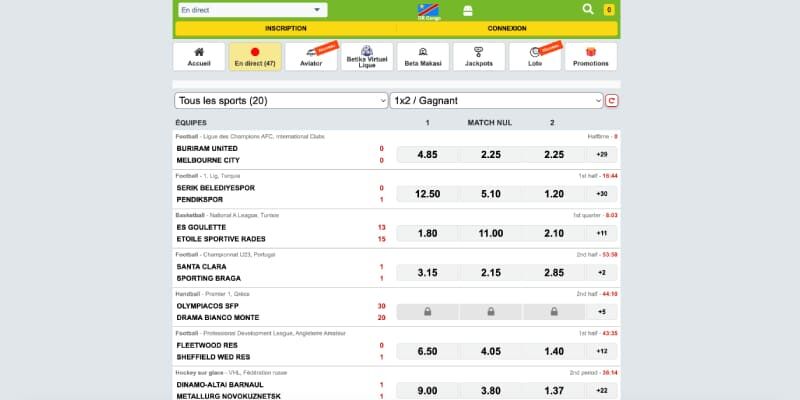Select 2.10 odds for Etoile Sportive Rades

[554, 233]
